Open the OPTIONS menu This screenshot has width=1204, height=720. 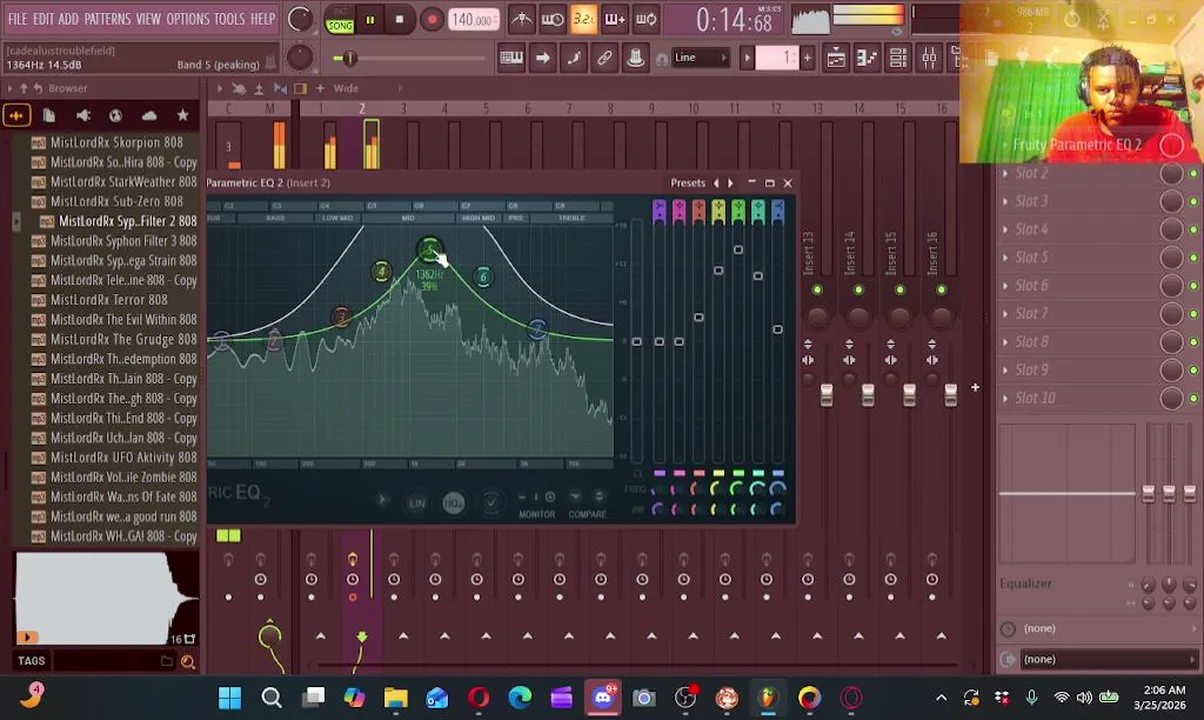tap(187, 19)
